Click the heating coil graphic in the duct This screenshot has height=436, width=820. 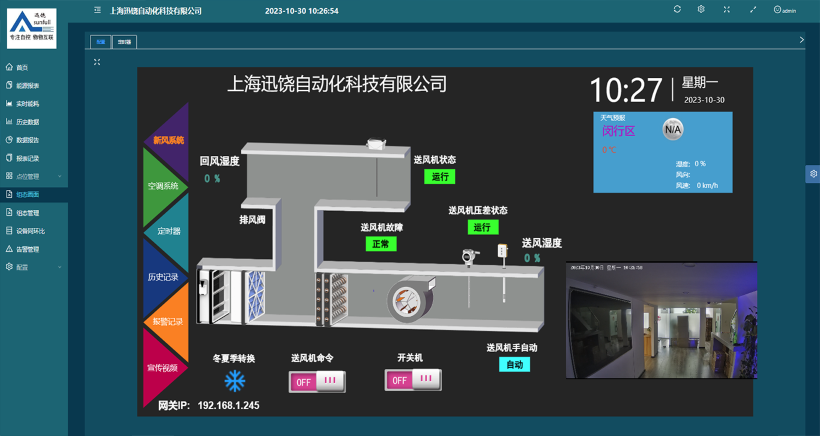coord(332,300)
